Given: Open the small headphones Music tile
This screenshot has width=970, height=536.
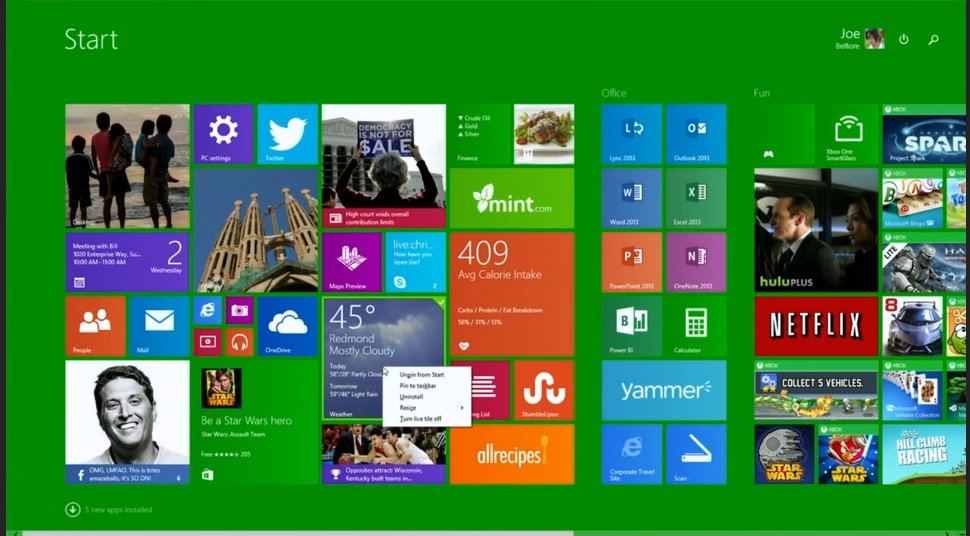Looking at the screenshot, I should pyautogui.click(x=239, y=342).
